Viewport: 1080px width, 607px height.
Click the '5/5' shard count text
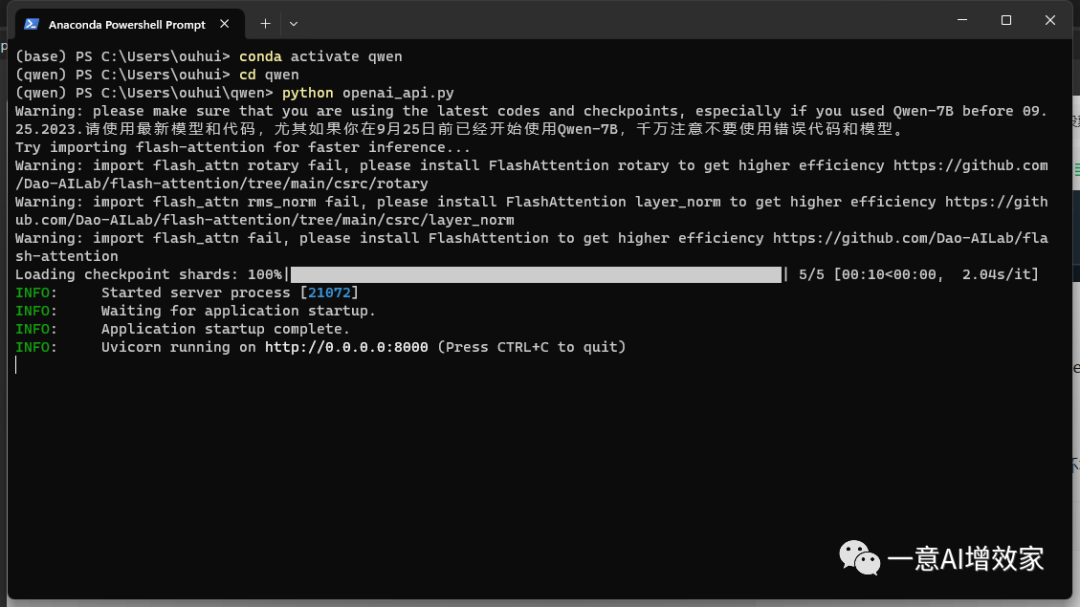(811, 275)
